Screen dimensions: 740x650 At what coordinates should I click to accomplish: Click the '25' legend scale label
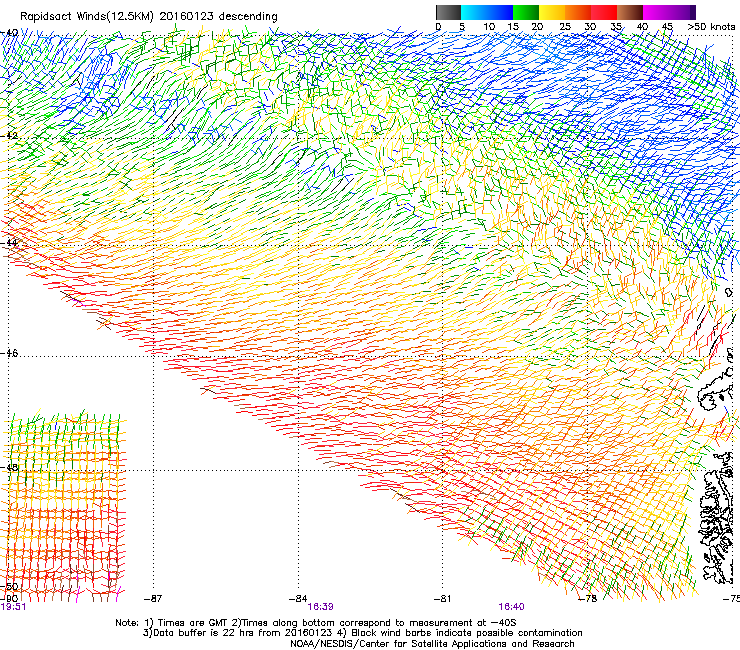click(x=564, y=27)
